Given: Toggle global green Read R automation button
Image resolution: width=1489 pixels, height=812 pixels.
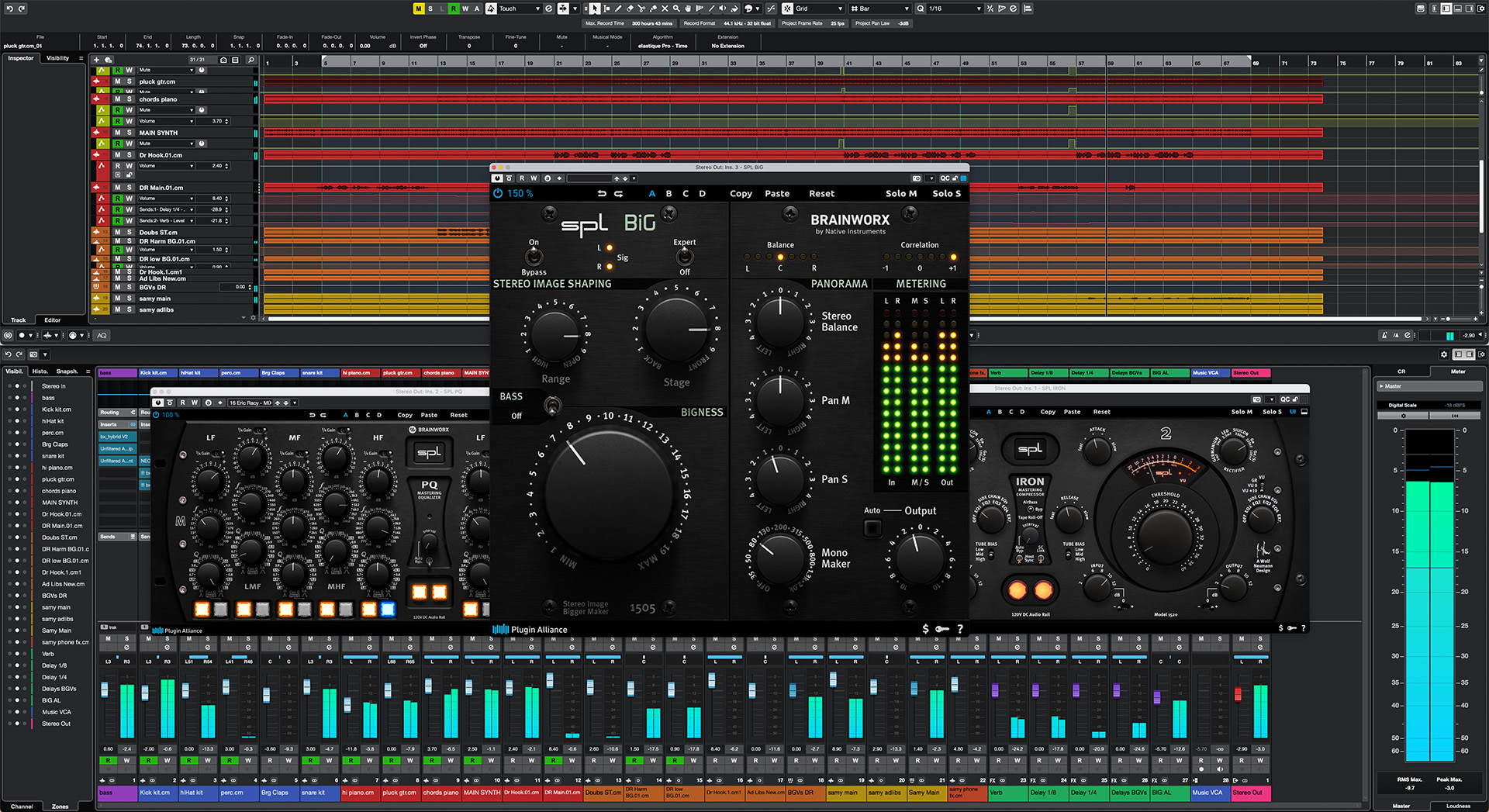Looking at the screenshot, I should coord(454,9).
